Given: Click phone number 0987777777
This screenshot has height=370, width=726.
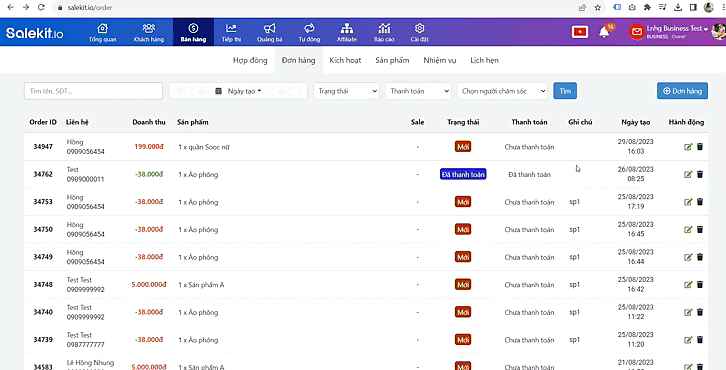Looking at the screenshot, I should 86,345.
